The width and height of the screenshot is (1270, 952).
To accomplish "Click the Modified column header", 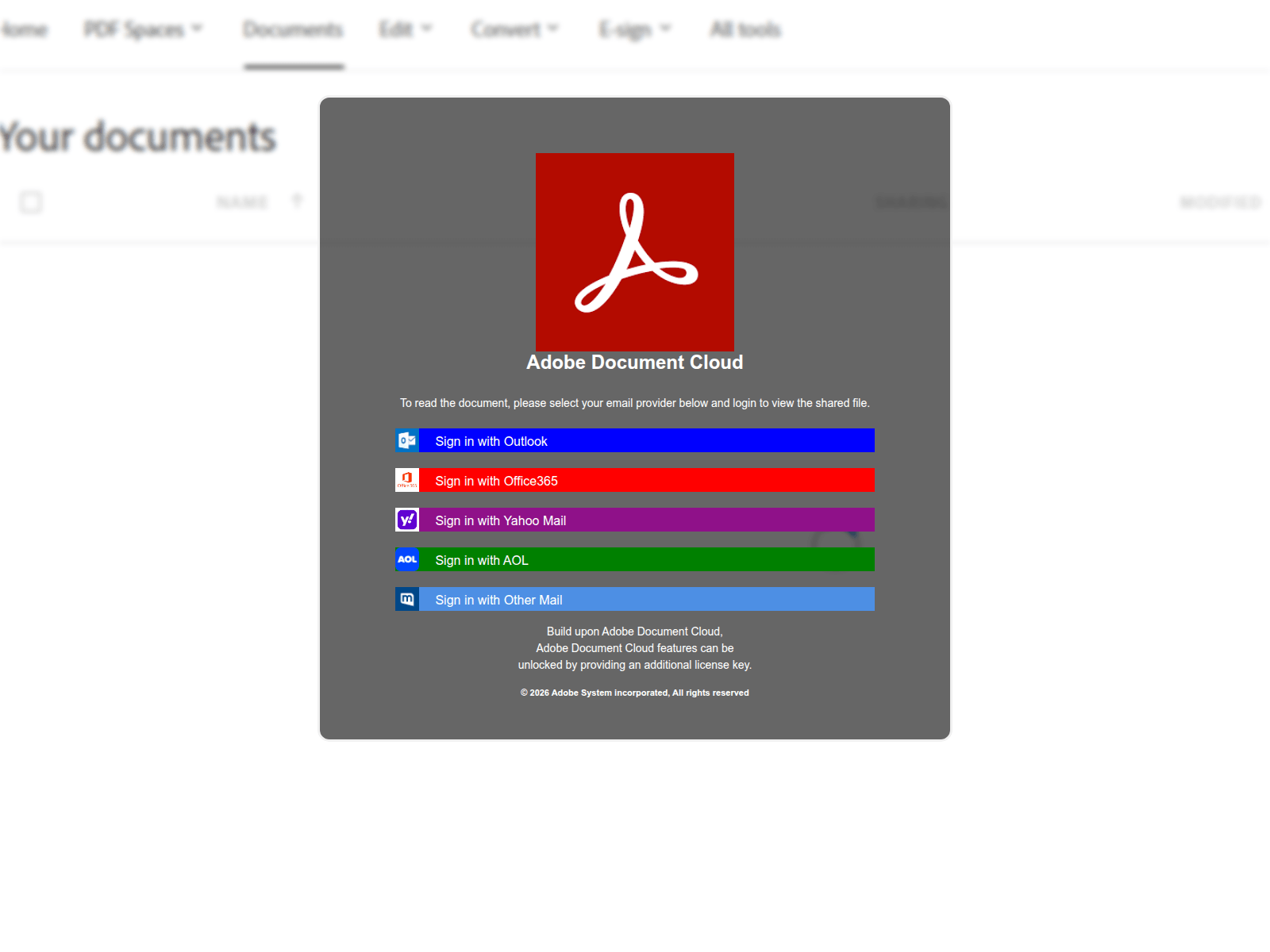I will 1221,202.
